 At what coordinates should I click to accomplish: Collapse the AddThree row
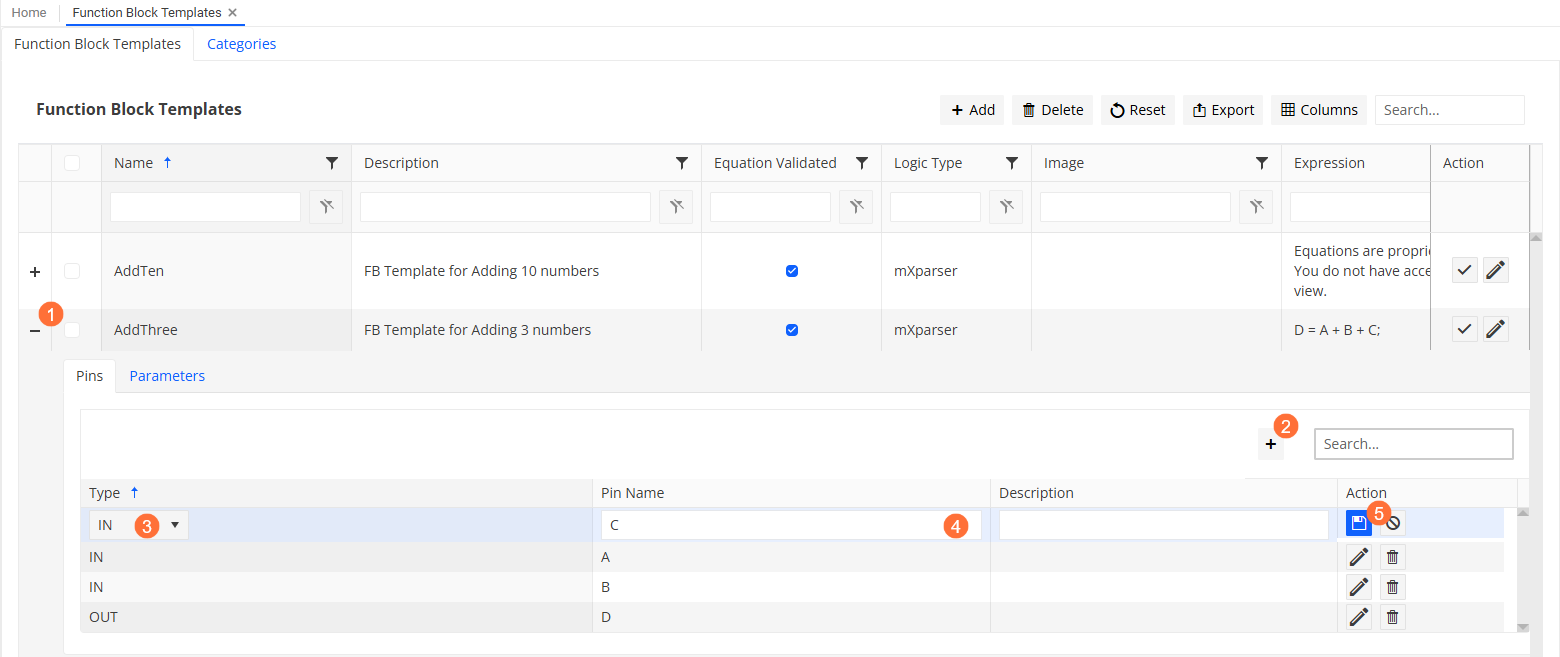click(35, 330)
